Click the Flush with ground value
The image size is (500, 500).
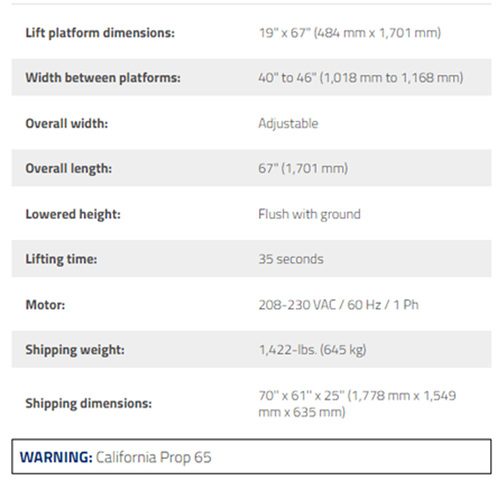[x=310, y=214]
